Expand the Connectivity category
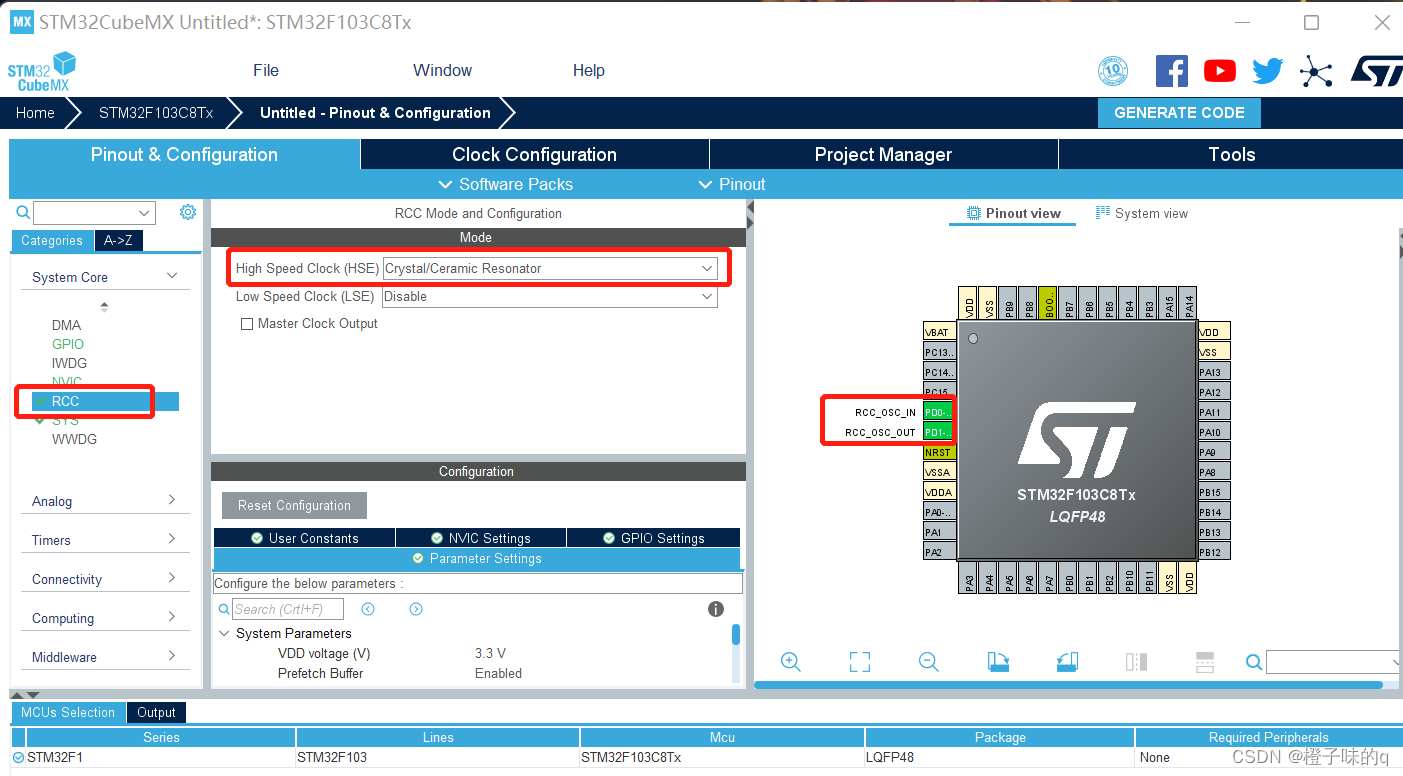 [x=172, y=578]
